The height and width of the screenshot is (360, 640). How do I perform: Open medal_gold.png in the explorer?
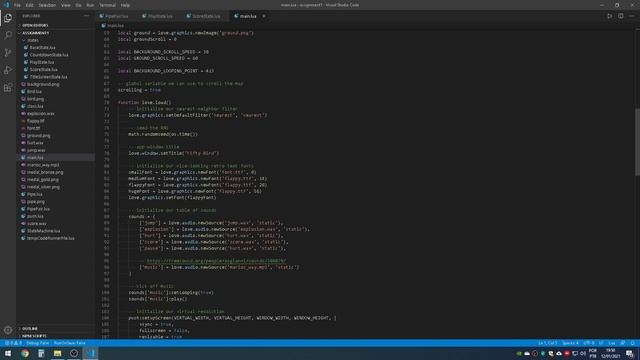coord(43,180)
